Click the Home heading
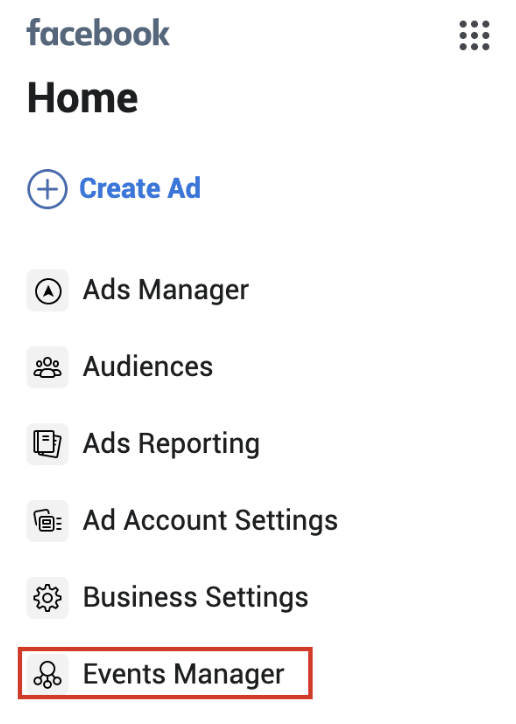The height and width of the screenshot is (724, 516). [83, 97]
